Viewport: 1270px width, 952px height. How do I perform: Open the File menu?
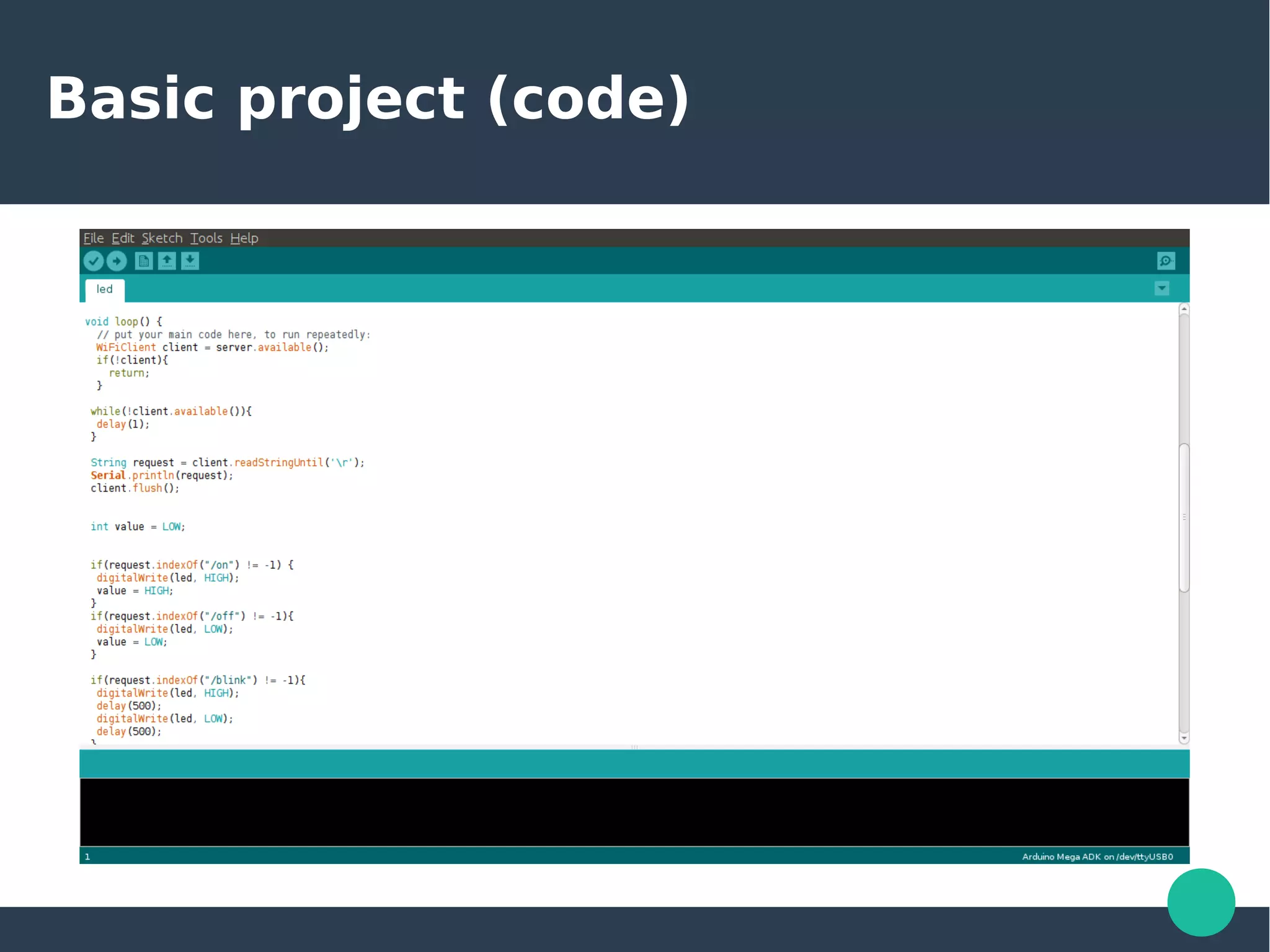(94, 238)
